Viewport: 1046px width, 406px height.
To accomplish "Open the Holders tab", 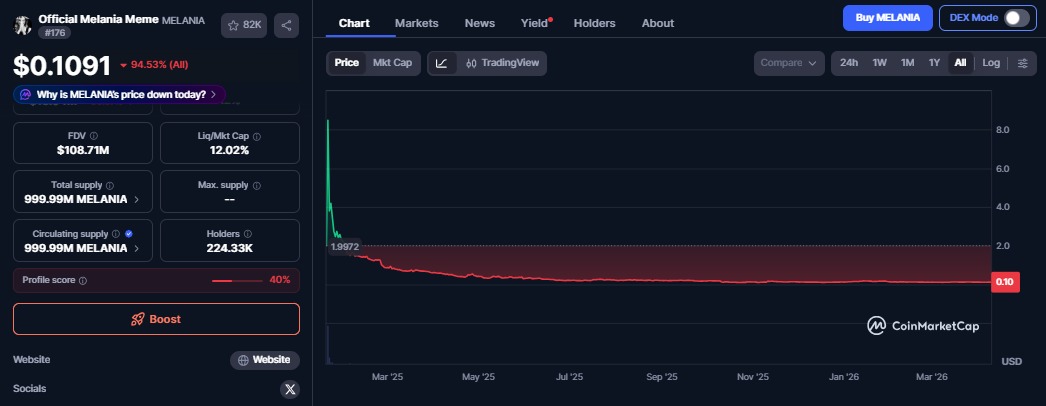I will (x=594, y=23).
